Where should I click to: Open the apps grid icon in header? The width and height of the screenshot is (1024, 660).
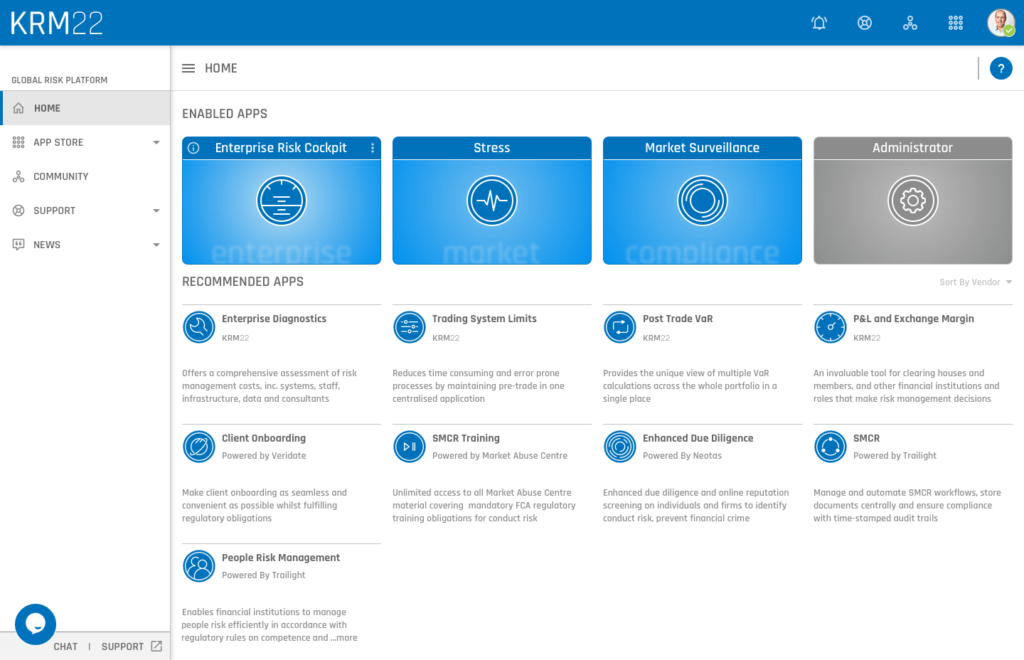coord(955,23)
